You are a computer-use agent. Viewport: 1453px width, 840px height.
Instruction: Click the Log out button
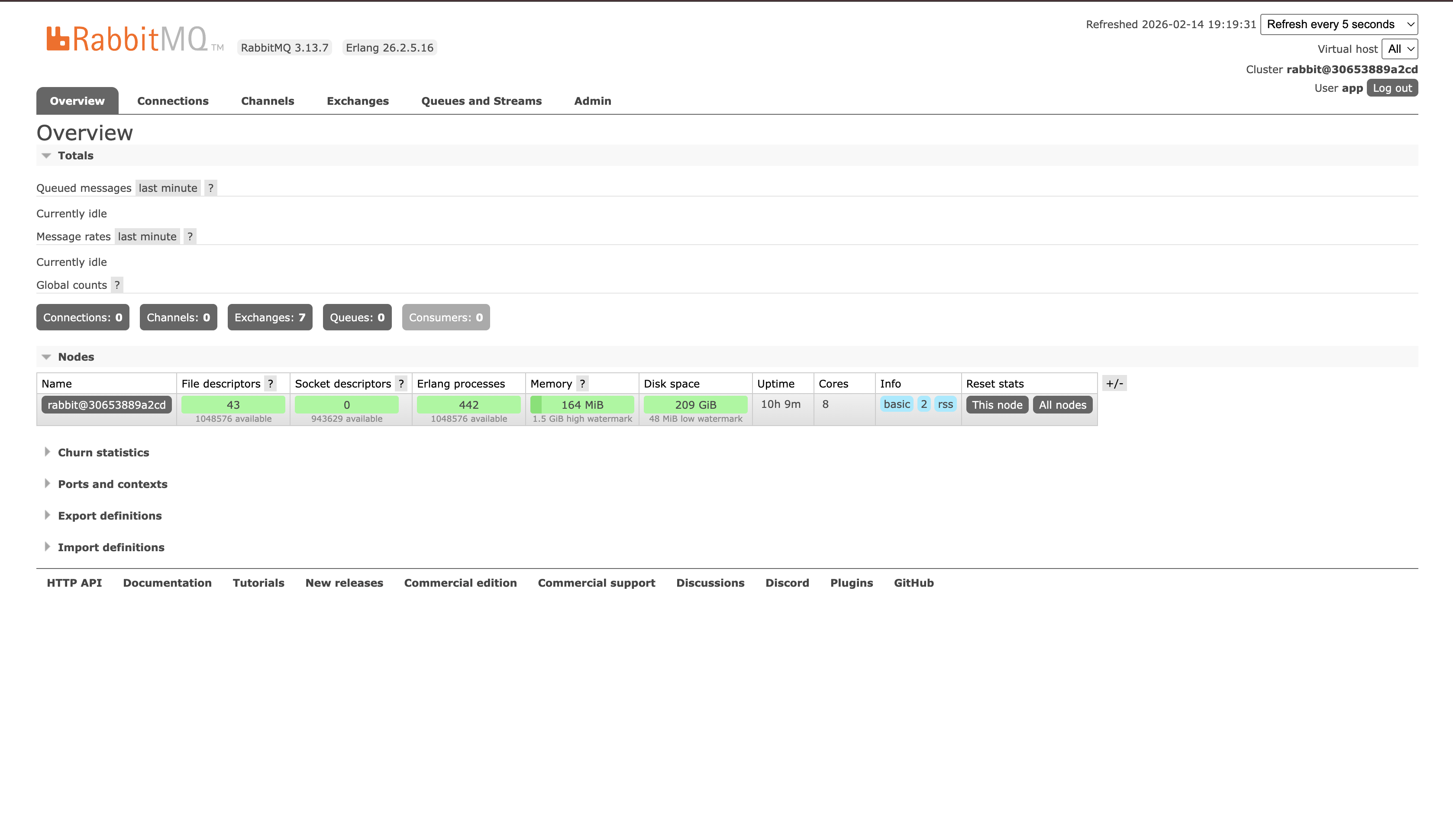1392,88
